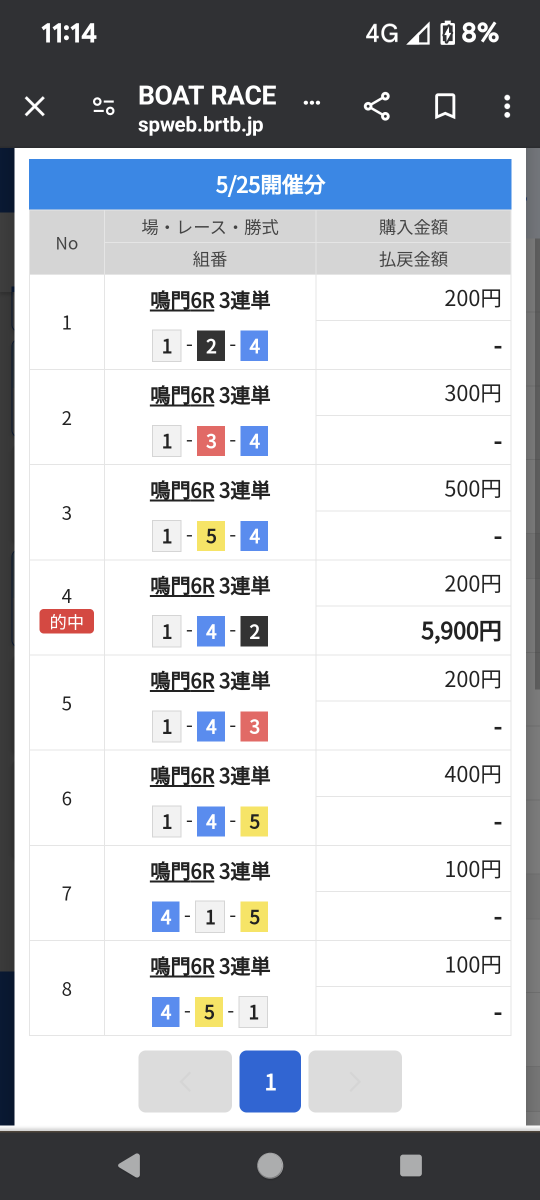Tap the 5/25開催分 header bar
The width and height of the screenshot is (540, 1200).
click(x=270, y=184)
